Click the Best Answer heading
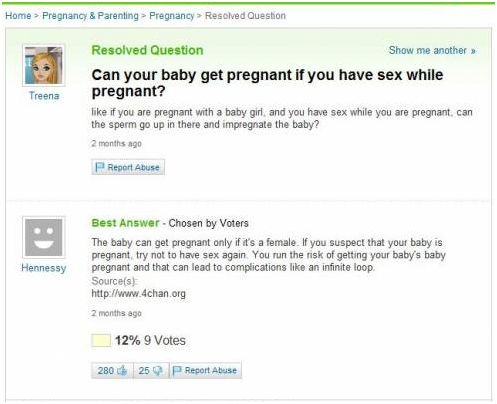Screen dimensions: 497x404 [125, 223]
